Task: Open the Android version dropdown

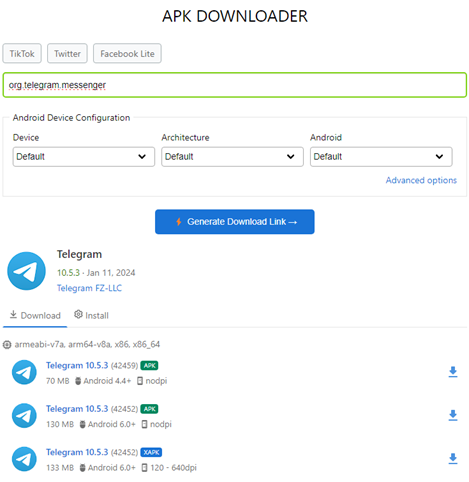Action: tap(381, 157)
